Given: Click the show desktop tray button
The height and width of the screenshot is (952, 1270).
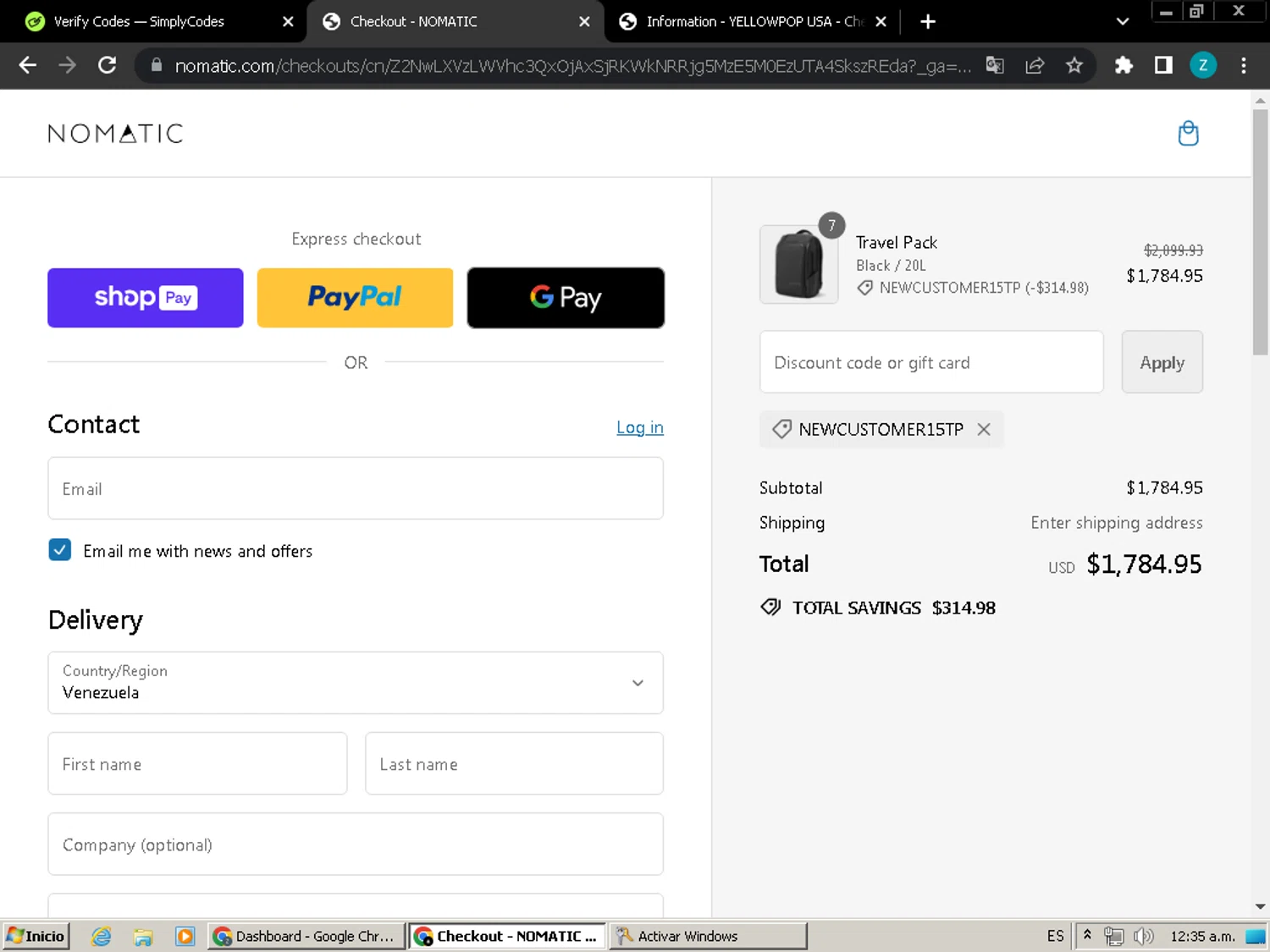Looking at the screenshot, I should tap(1256, 936).
